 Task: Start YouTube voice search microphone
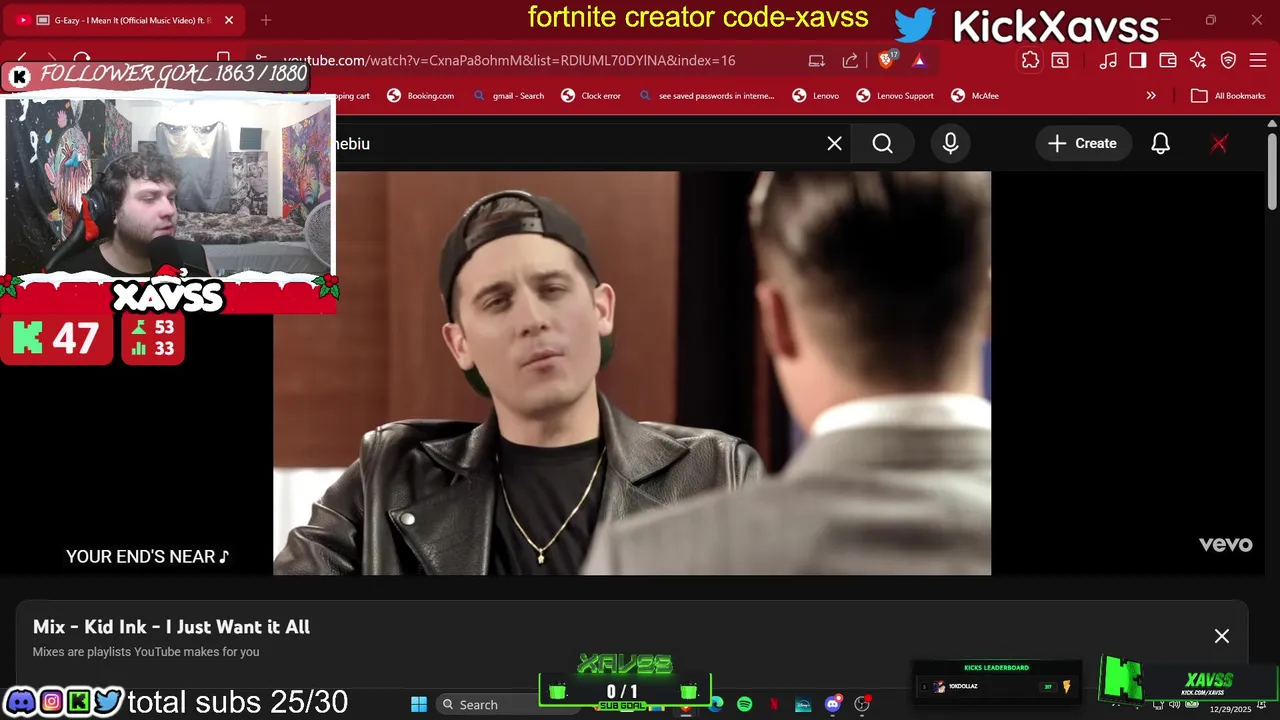click(x=950, y=143)
